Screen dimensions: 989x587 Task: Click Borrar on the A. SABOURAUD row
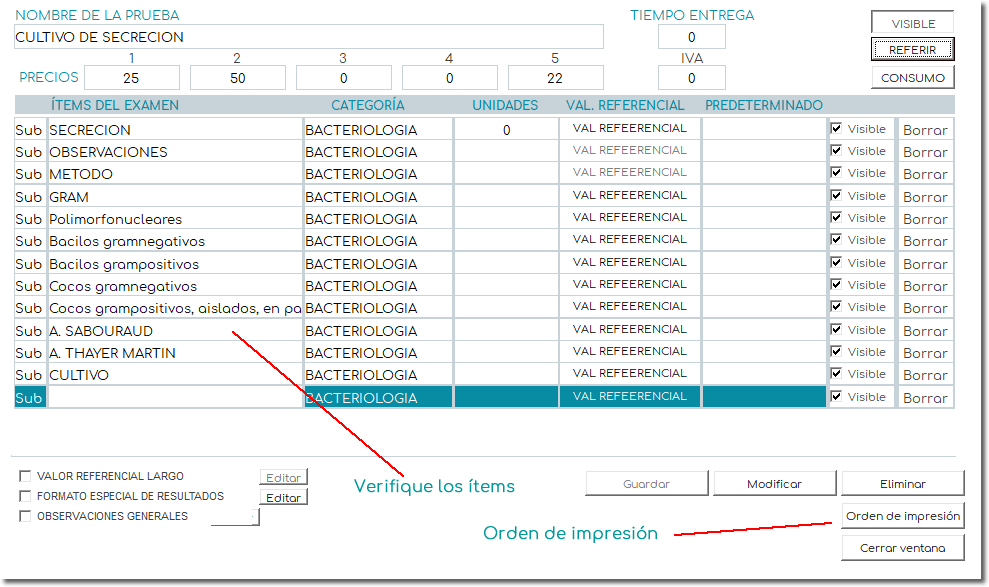click(924, 331)
